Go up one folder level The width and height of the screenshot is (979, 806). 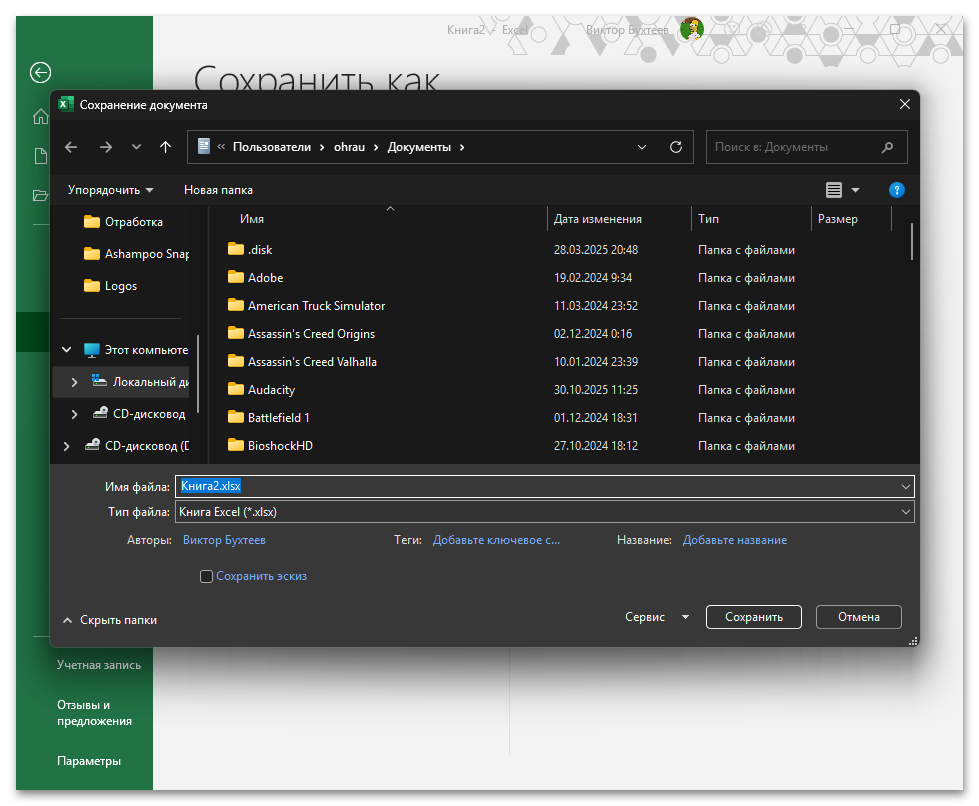tap(165, 146)
